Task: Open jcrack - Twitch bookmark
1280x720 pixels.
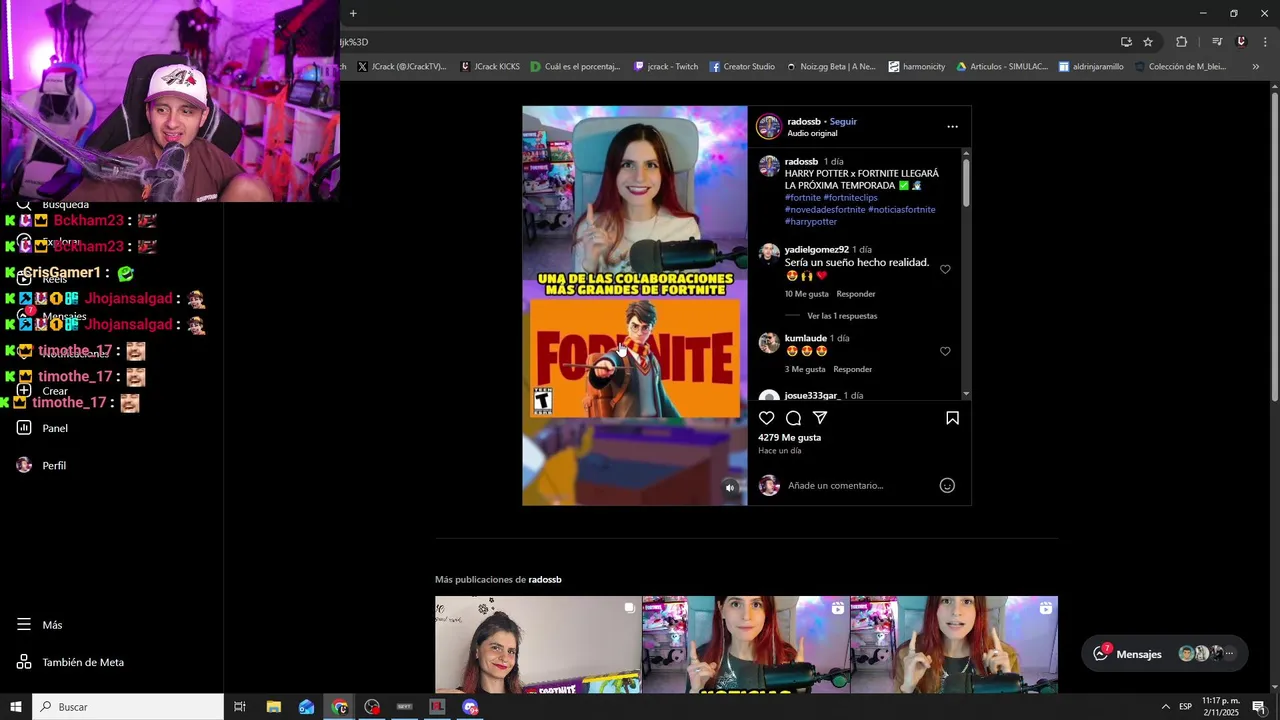Action: point(666,67)
